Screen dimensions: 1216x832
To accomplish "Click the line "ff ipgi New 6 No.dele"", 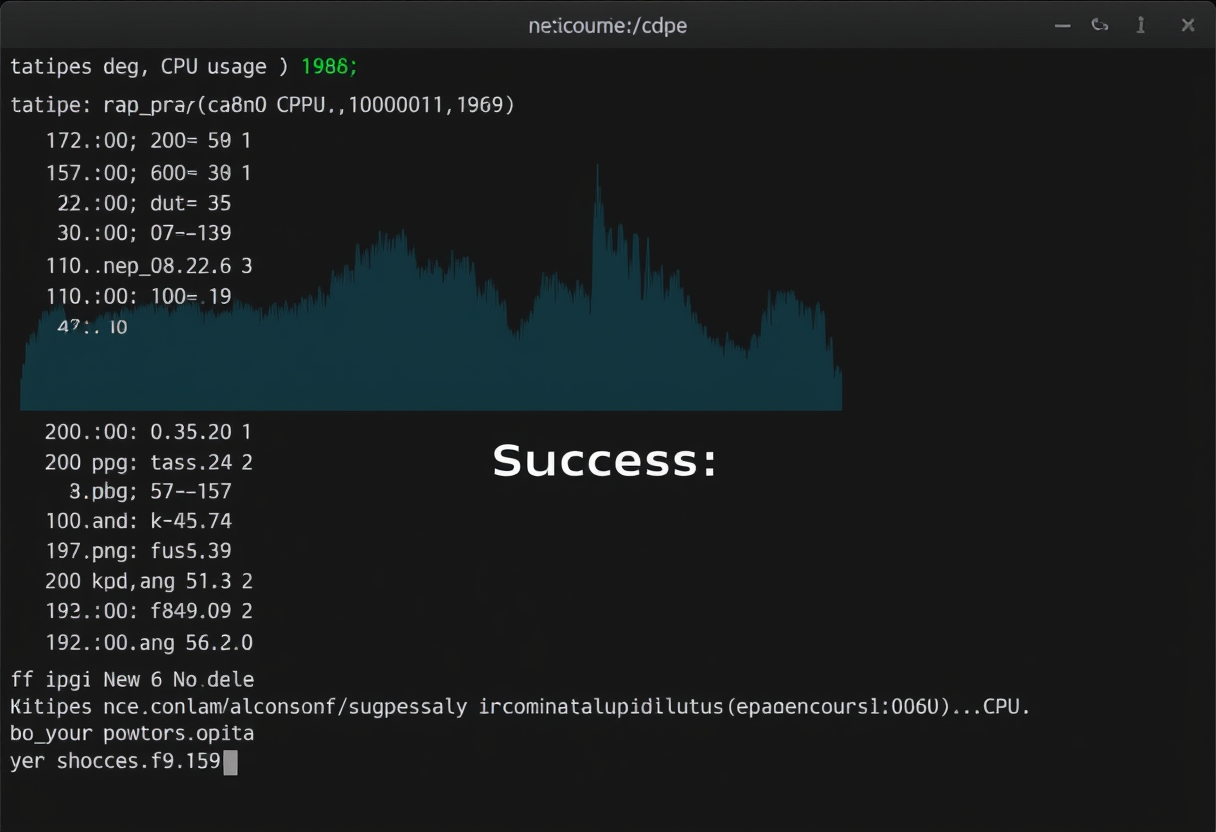I will (x=132, y=680).
